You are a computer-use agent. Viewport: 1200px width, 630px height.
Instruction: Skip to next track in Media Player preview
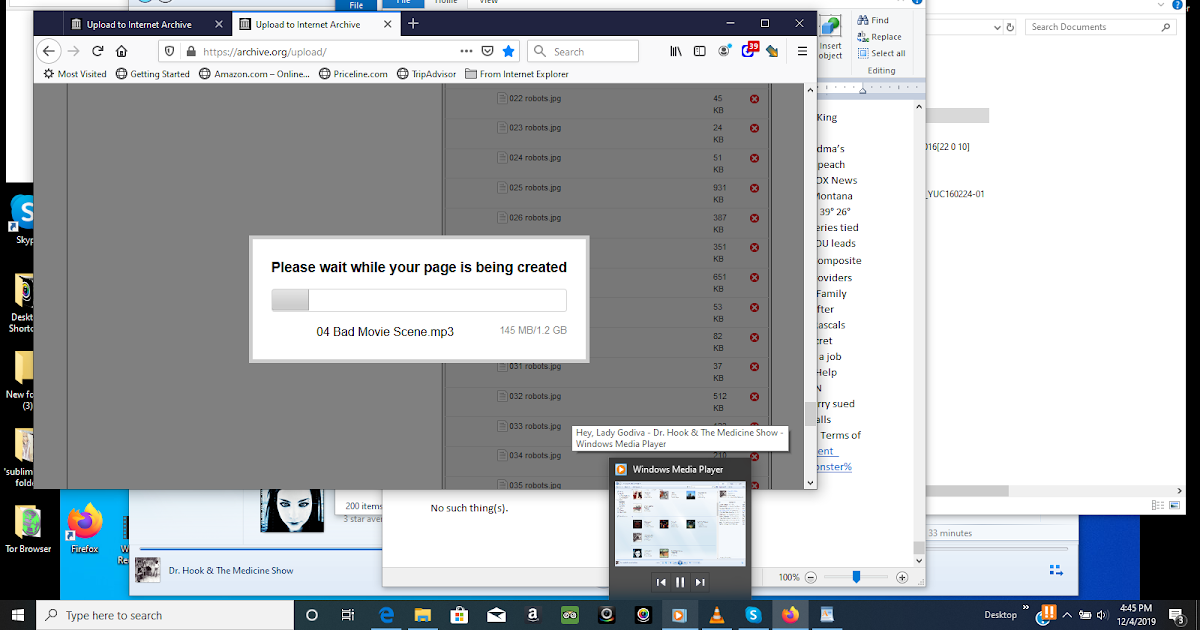pyautogui.click(x=700, y=582)
